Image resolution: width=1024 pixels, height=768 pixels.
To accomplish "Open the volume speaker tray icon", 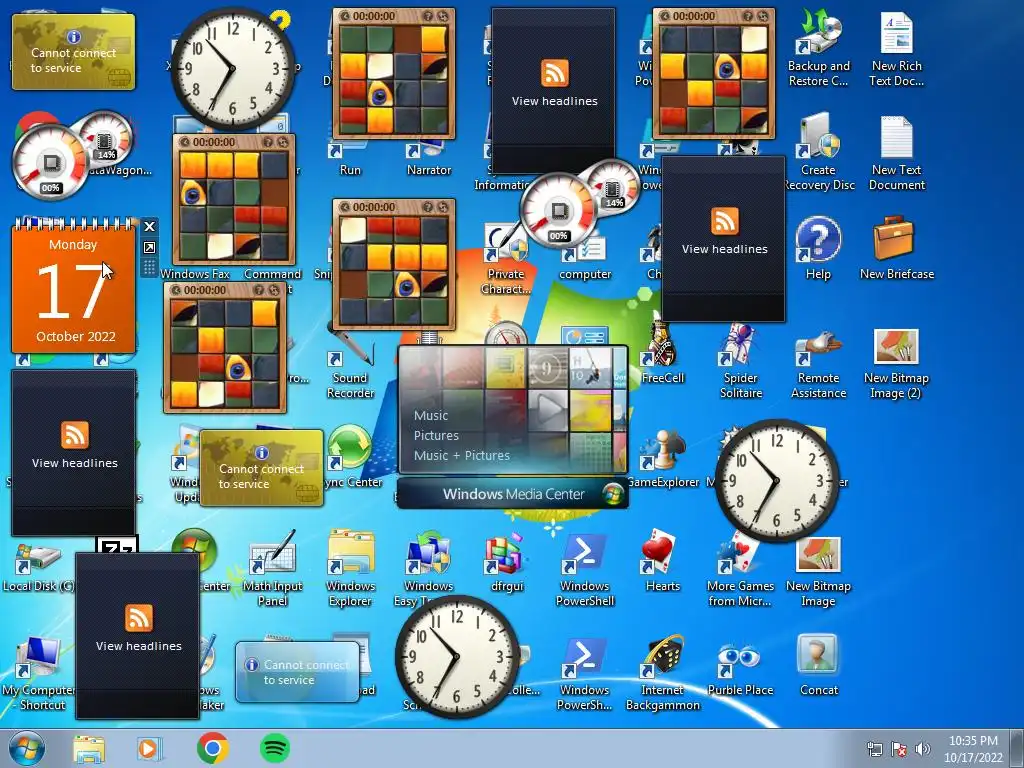I will (923, 749).
